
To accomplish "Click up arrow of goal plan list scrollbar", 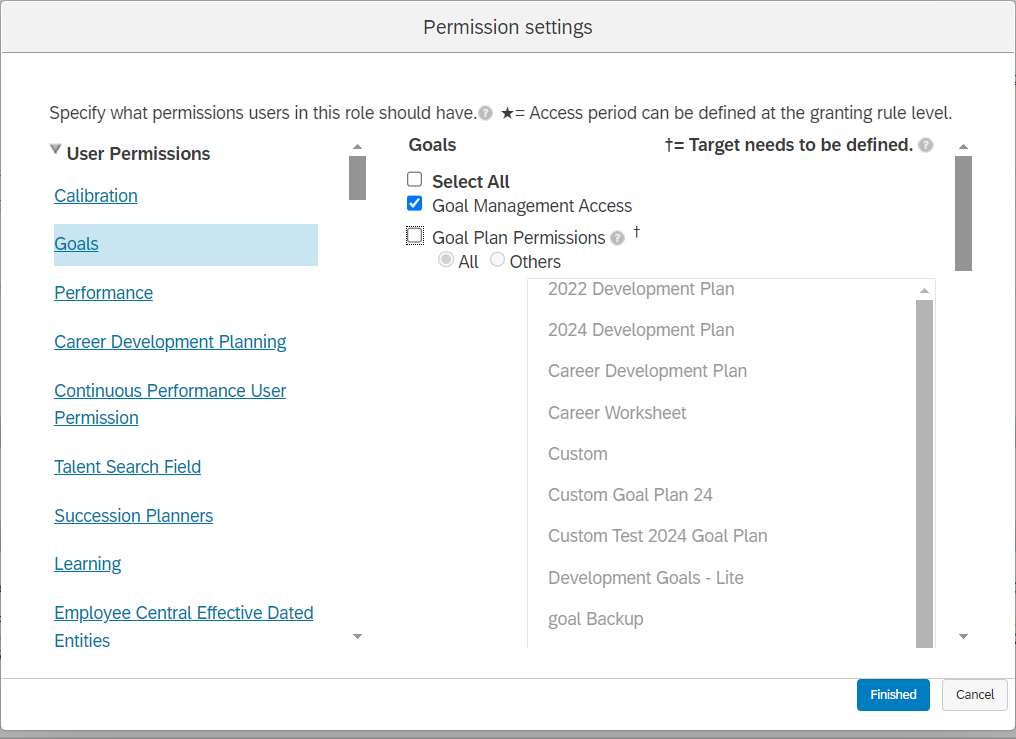I will click(x=925, y=290).
